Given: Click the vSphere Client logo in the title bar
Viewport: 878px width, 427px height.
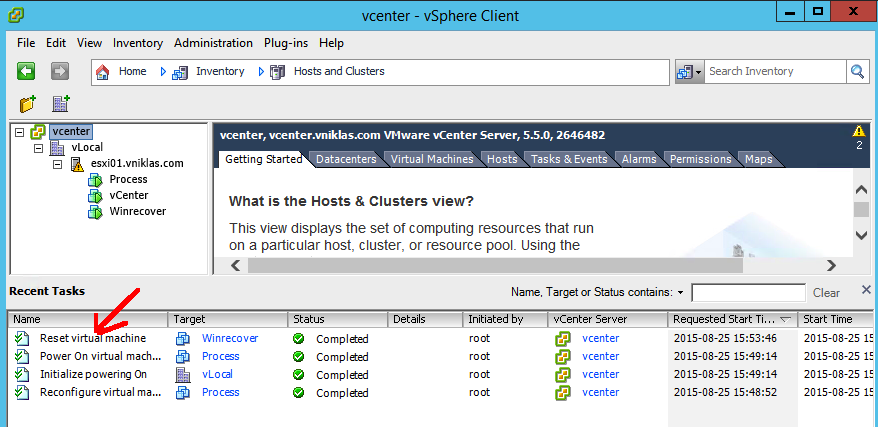Looking at the screenshot, I should pyautogui.click(x=15, y=14).
